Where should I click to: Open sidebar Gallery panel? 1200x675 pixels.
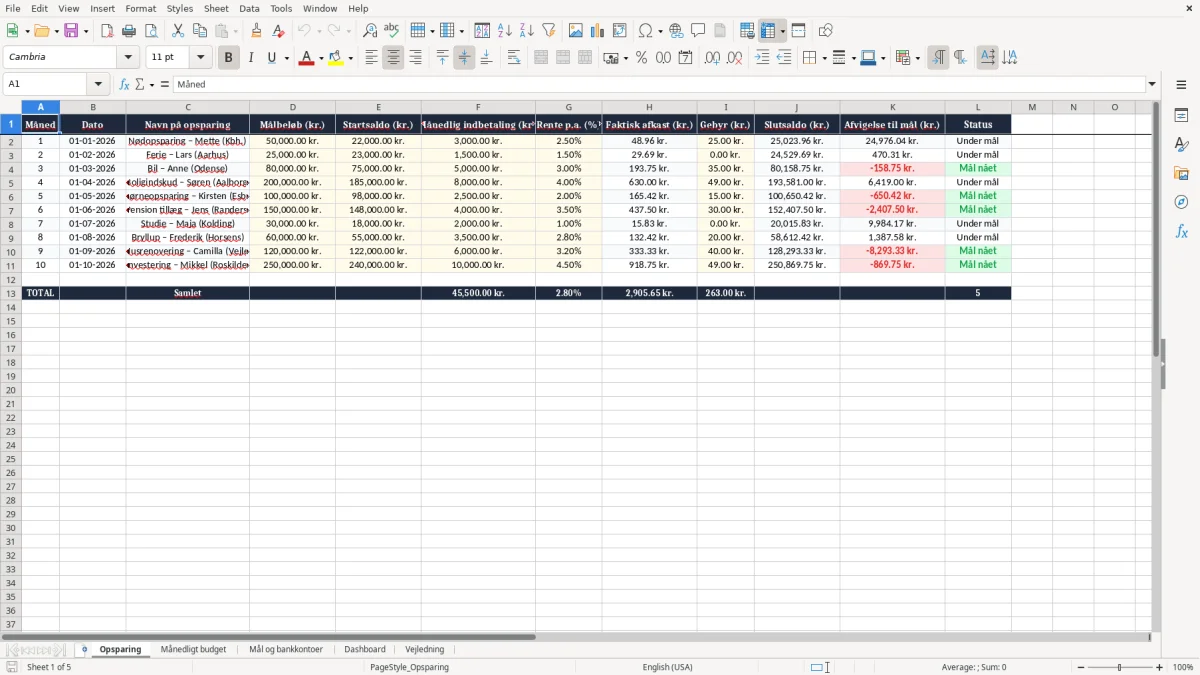1181,174
